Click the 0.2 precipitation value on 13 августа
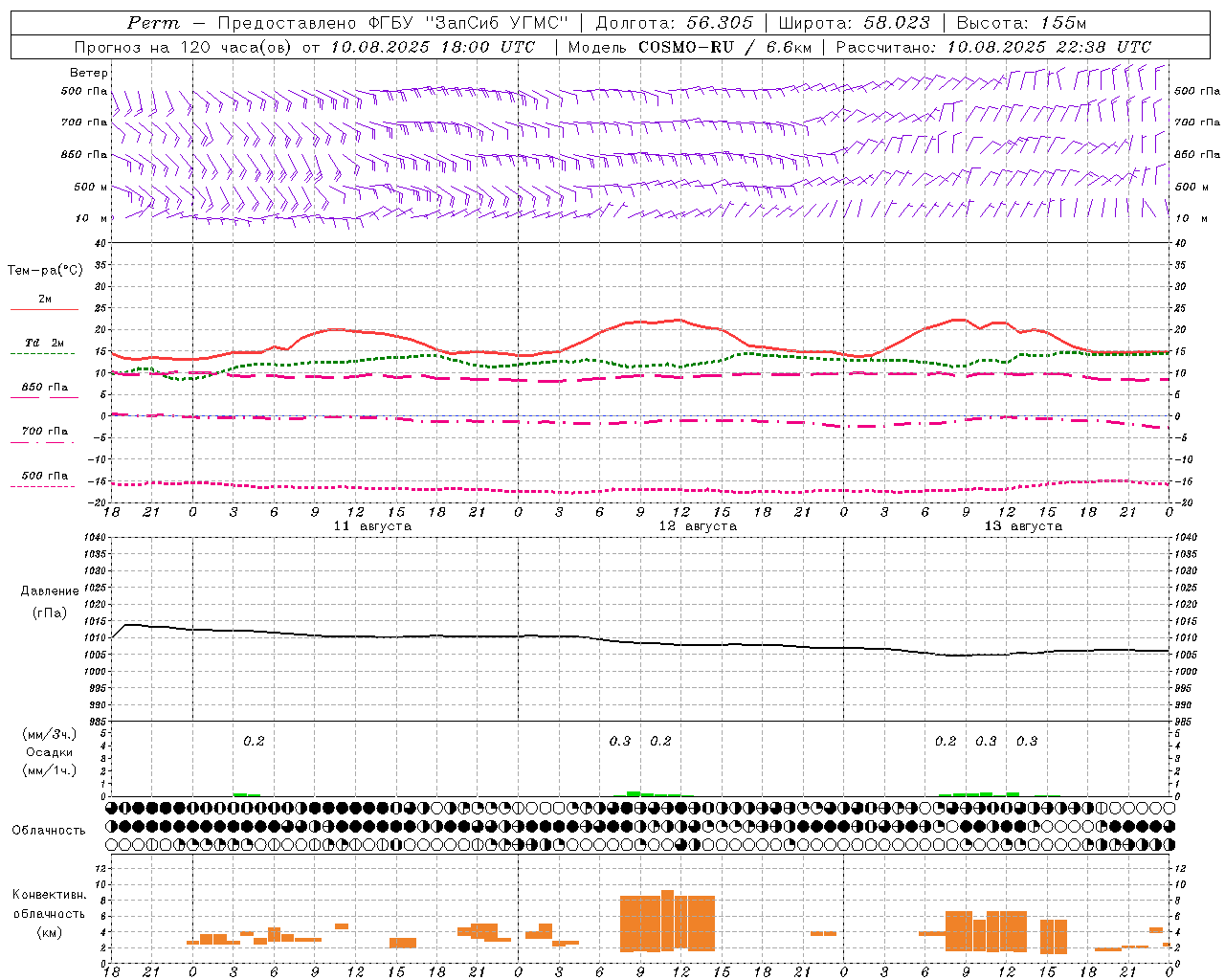Screen dimensions: 1225x980 [x=946, y=741]
